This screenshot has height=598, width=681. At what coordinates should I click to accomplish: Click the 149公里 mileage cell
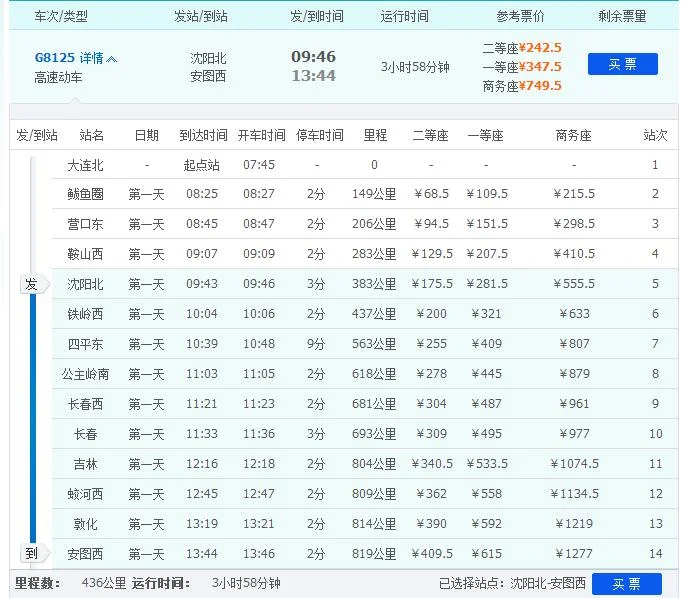pos(374,194)
